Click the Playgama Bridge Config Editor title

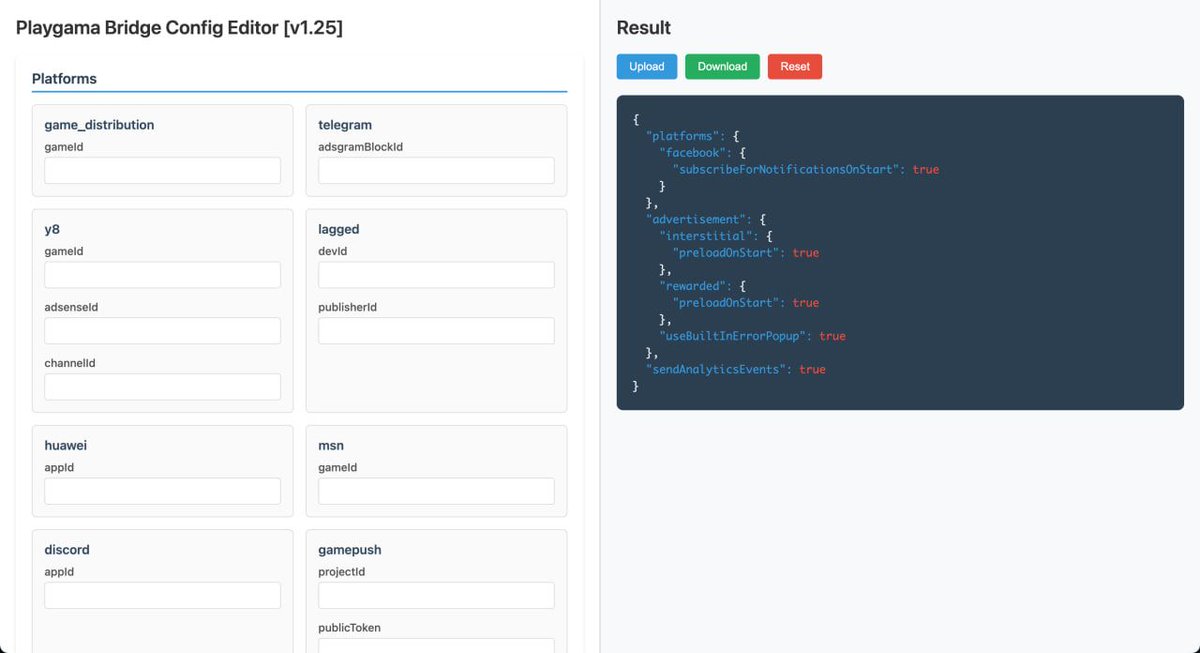coord(176,27)
